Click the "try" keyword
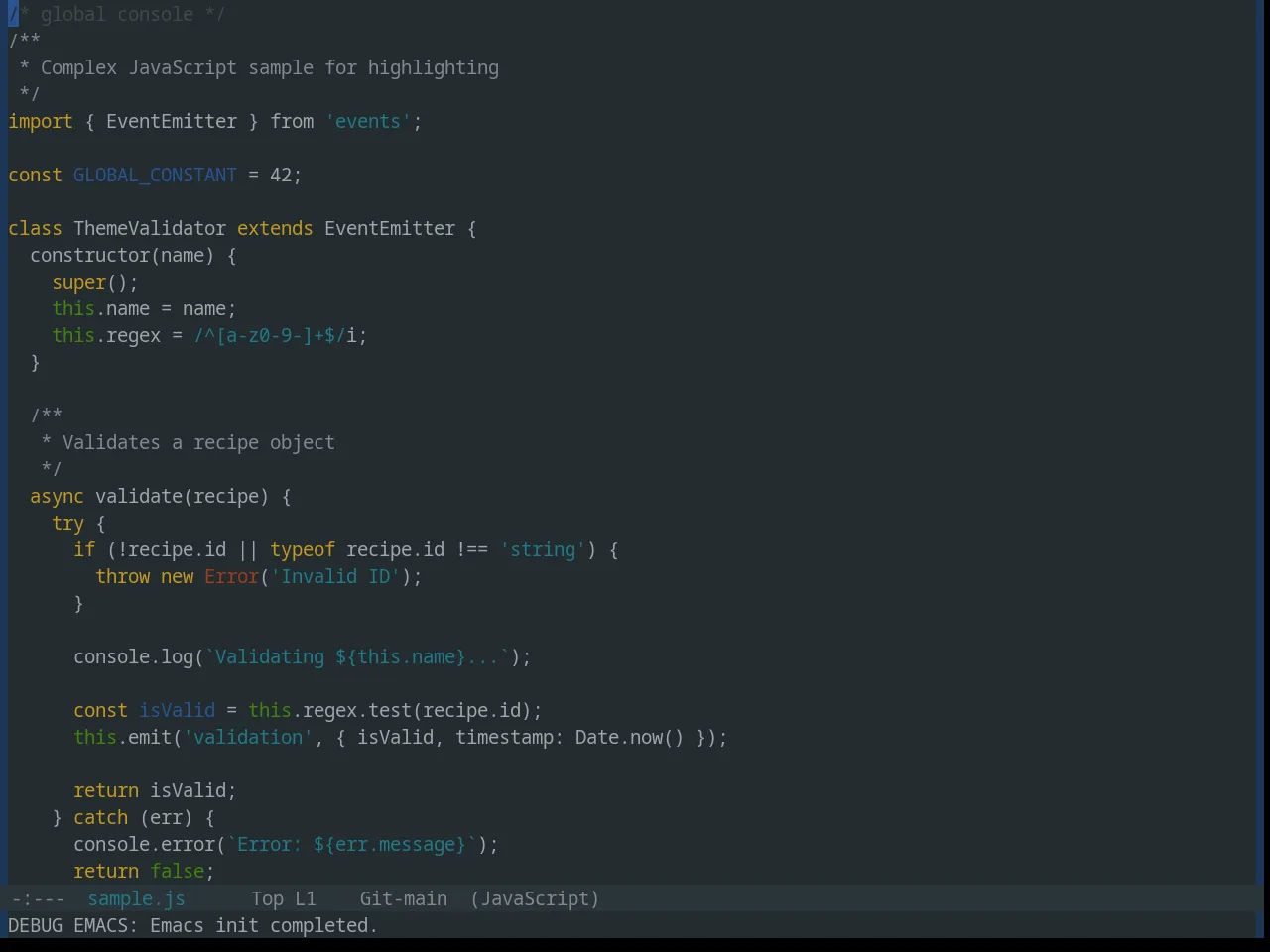This screenshot has width=1270, height=952. coord(67,523)
